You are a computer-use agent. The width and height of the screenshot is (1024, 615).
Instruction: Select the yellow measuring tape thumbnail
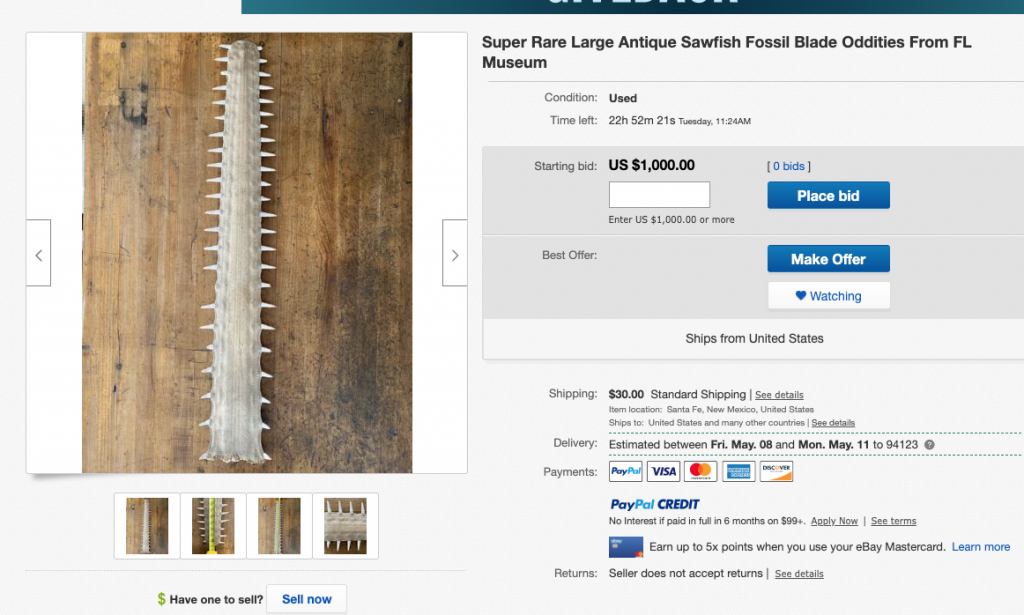213,526
